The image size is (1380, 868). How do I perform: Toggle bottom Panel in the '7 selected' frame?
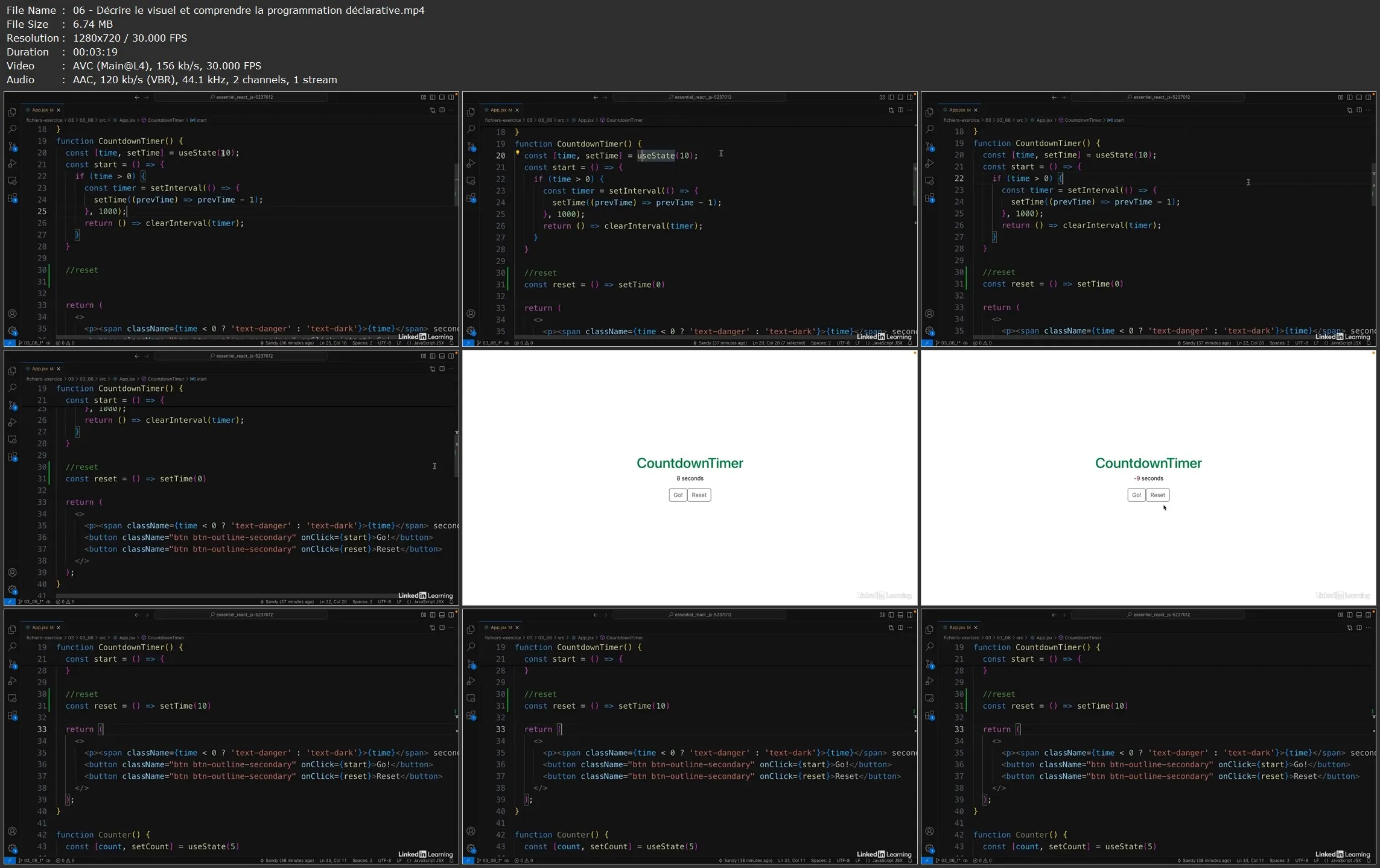pos(900,97)
